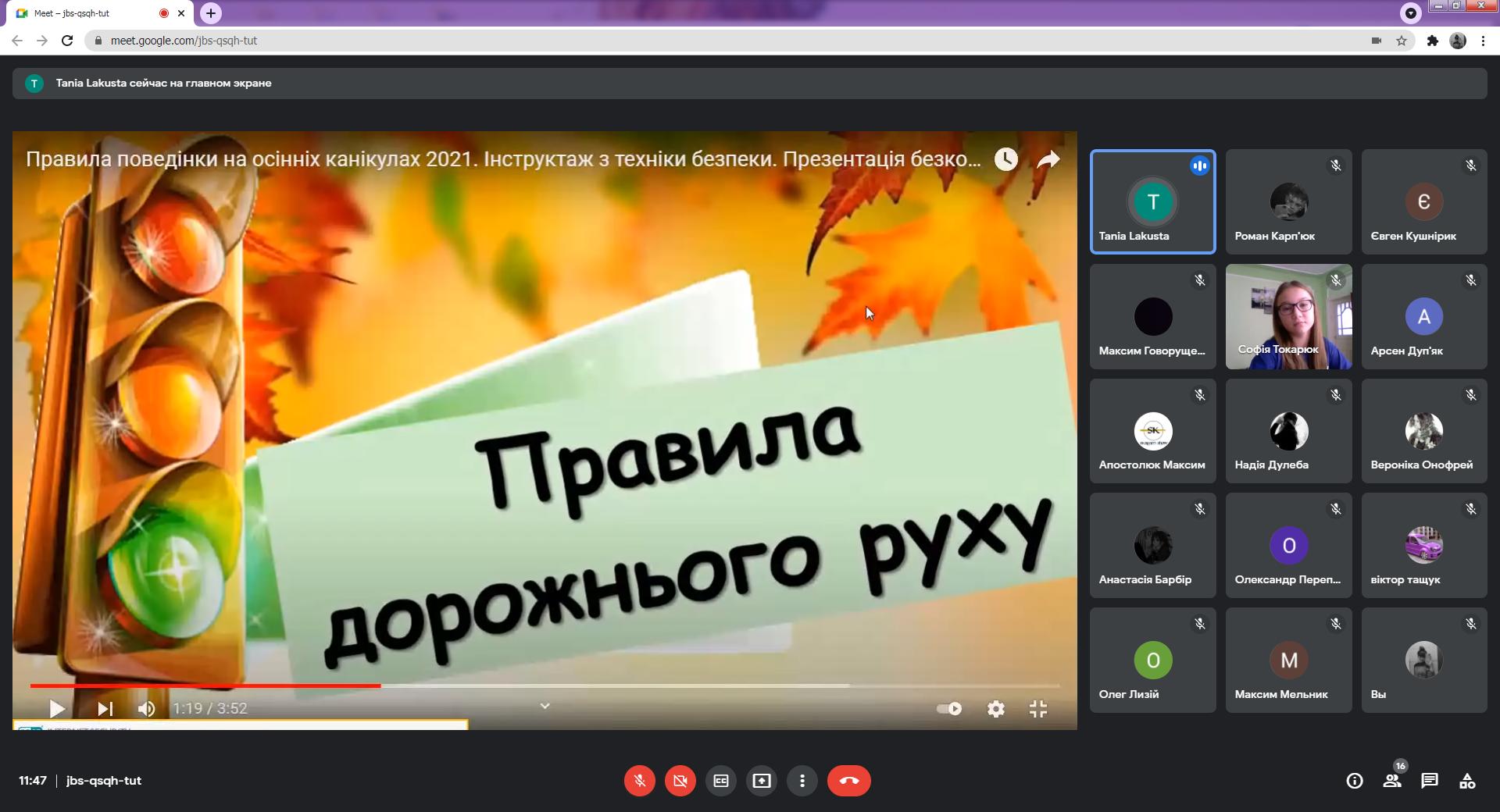The width and height of the screenshot is (1500, 812).
Task: Select the Анастасія Барбір tile
Action: [x=1153, y=545]
